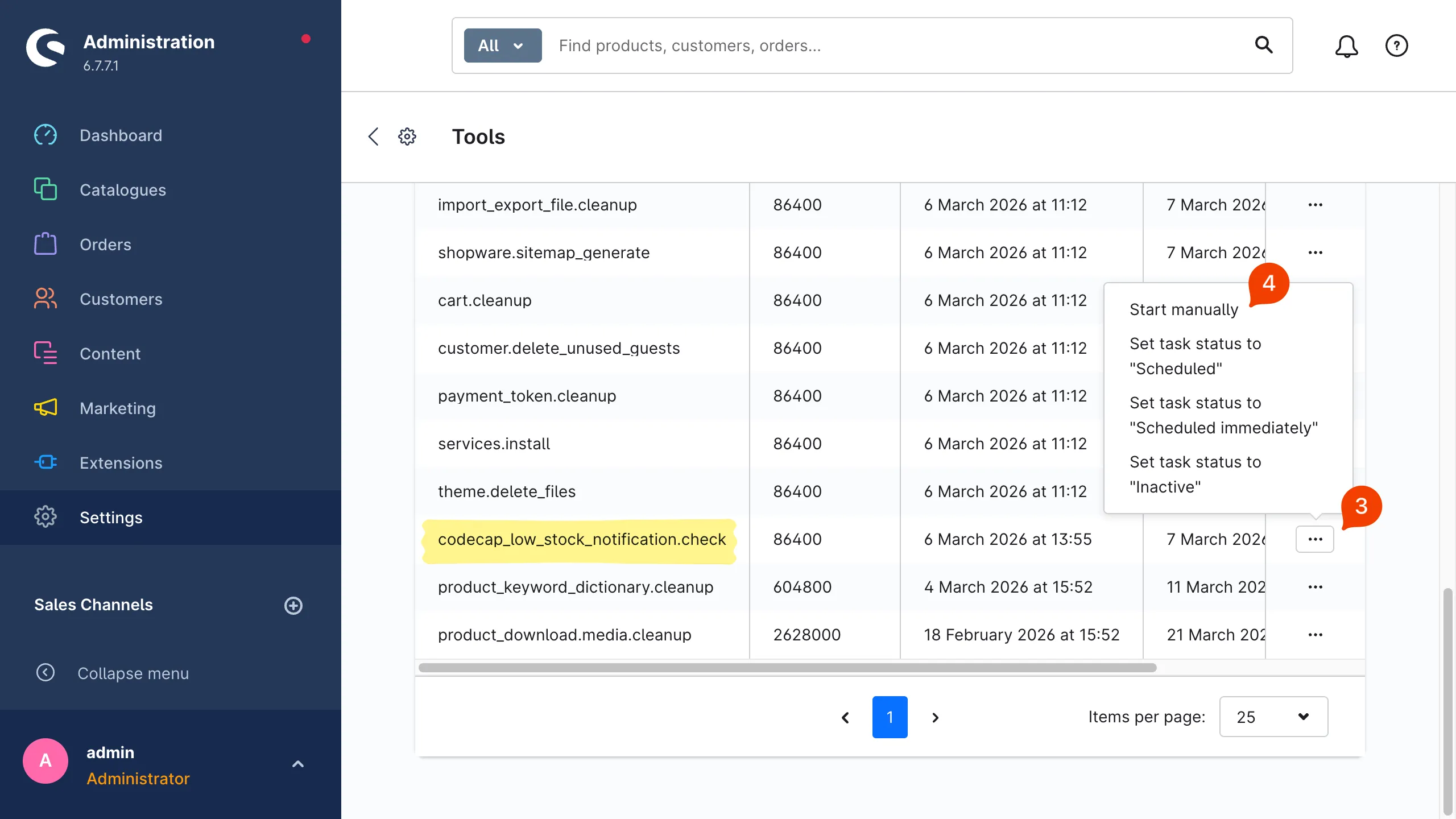Go to Marketing megaphone icon
The width and height of the screenshot is (1456, 819).
45,408
